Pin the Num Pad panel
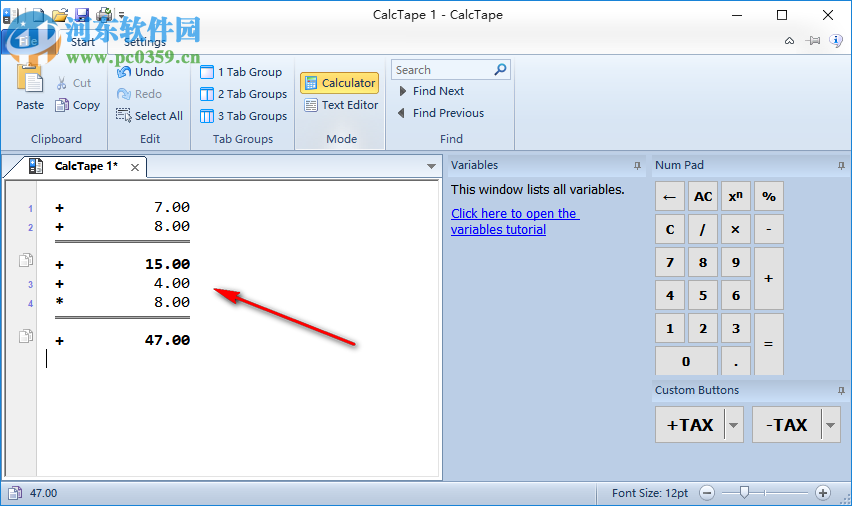 [x=841, y=165]
